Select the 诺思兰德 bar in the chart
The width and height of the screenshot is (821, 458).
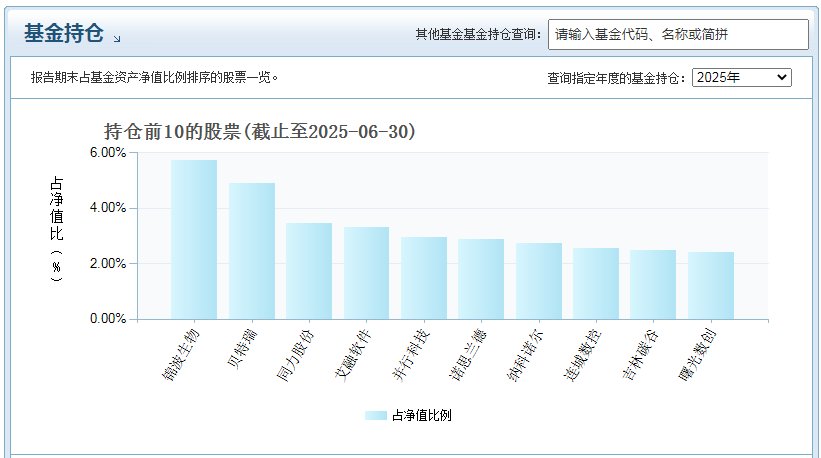pyautogui.click(x=481, y=280)
